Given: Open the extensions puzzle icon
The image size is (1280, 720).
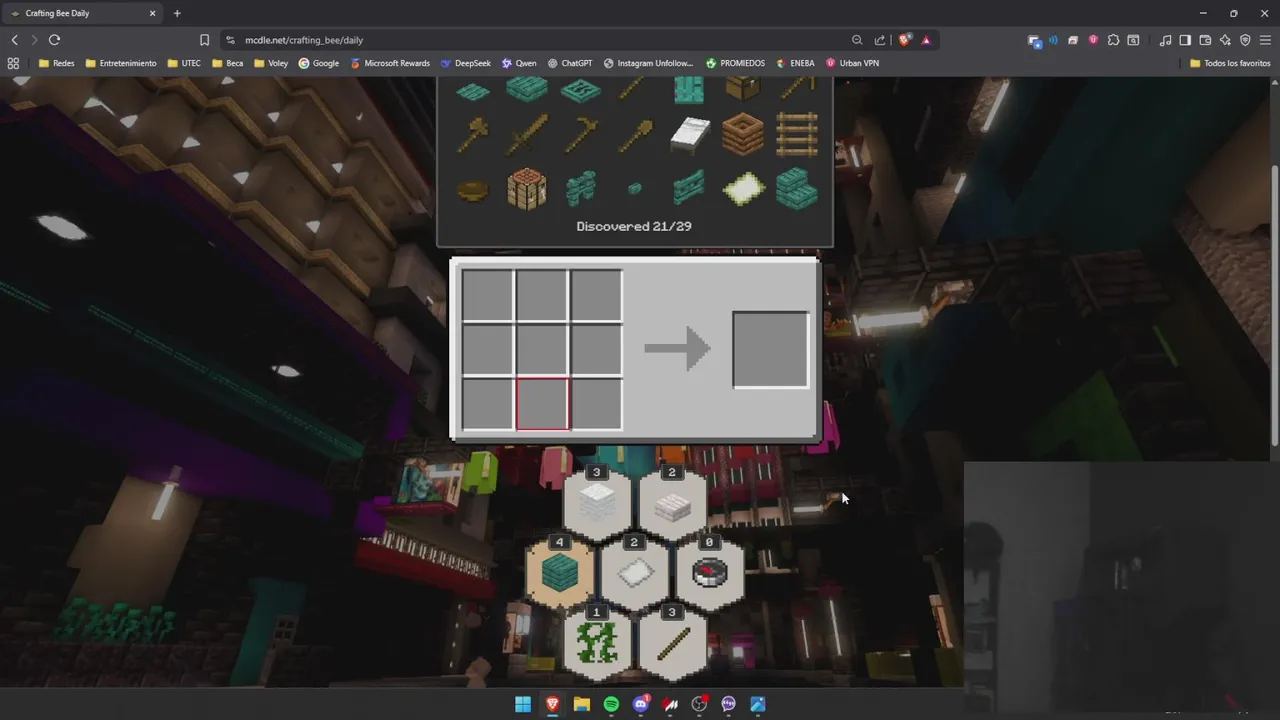Looking at the screenshot, I should 1113,40.
